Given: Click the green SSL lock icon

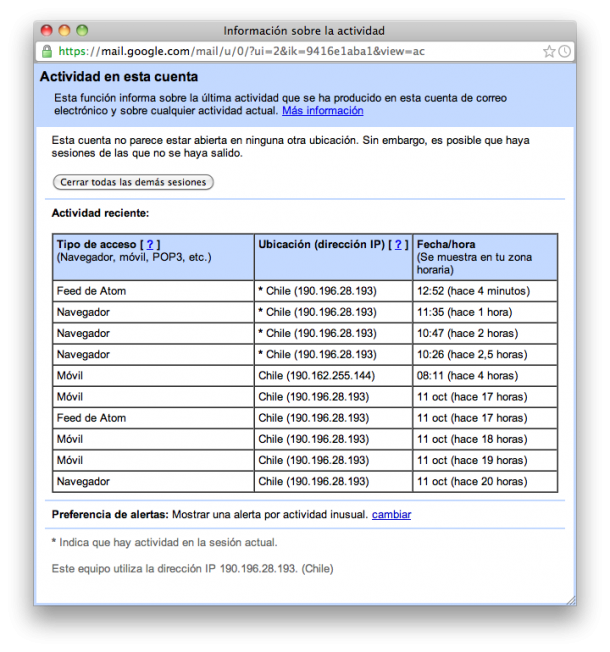Looking at the screenshot, I should click(x=46, y=51).
